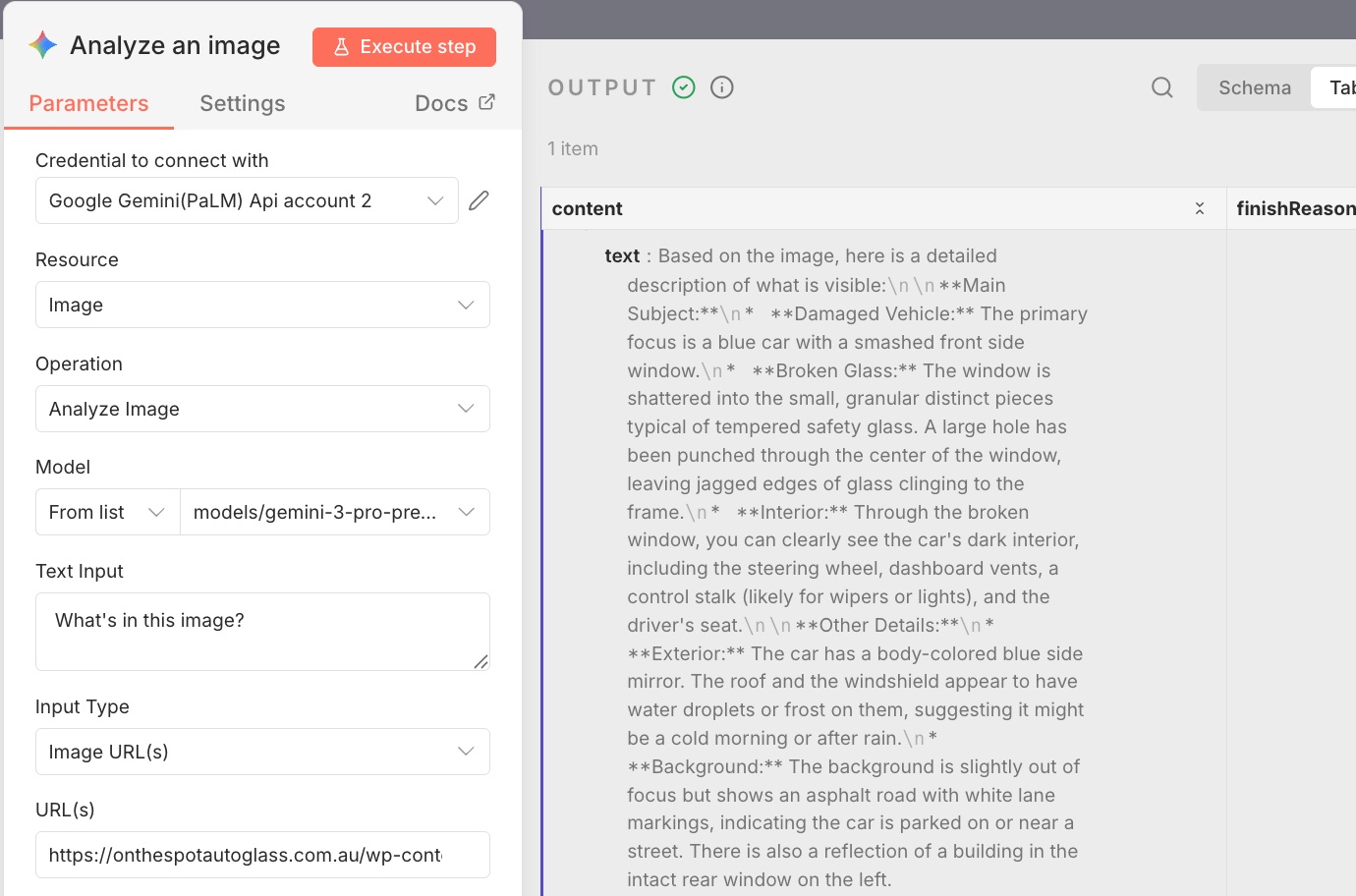1356x896 pixels.
Task: Click the output info circle icon
Action: coord(722,87)
